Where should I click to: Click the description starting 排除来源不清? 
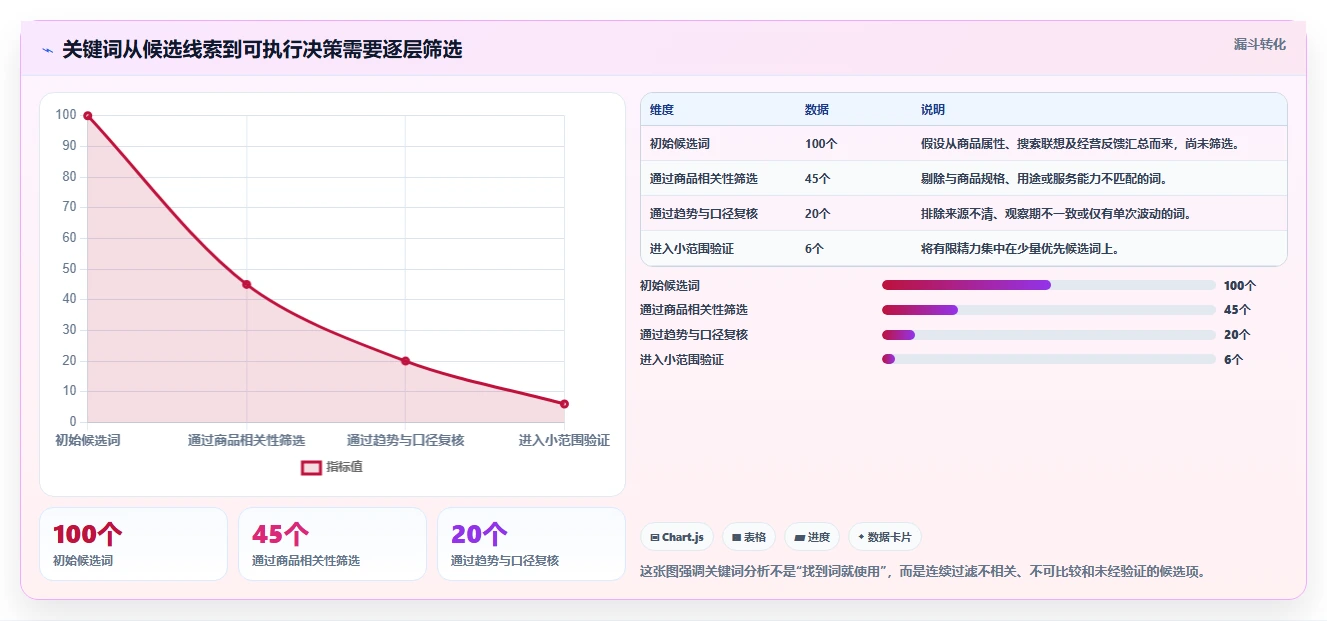[x=1056, y=214]
